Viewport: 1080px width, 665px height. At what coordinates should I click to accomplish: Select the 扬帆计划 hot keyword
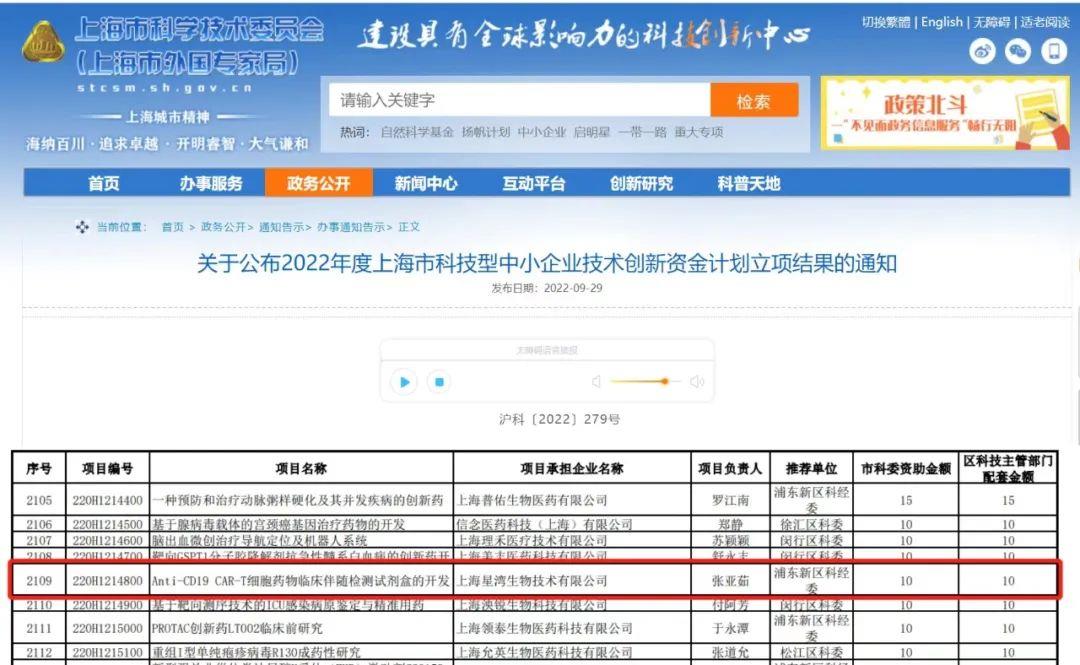coord(486,132)
